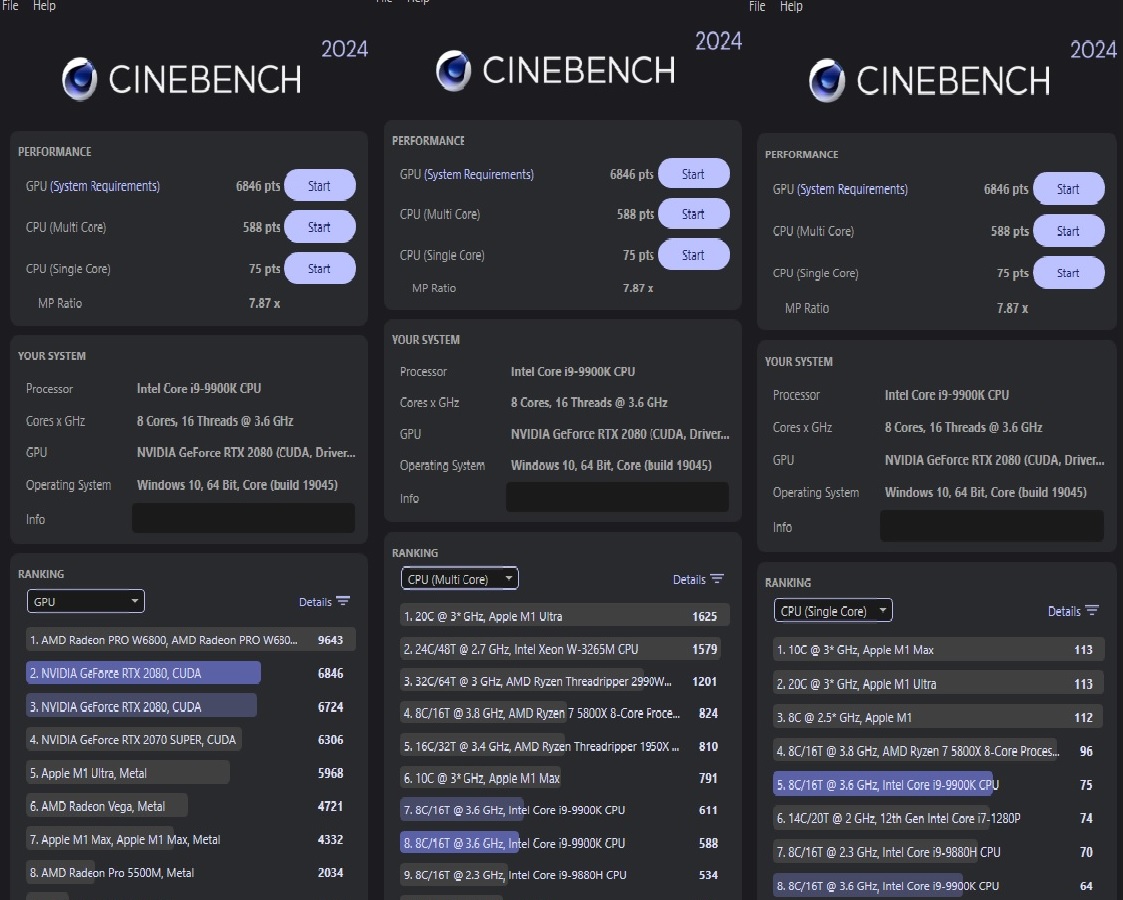Start GPU benchmark in left window
This screenshot has width=1123, height=900.
click(x=319, y=185)
